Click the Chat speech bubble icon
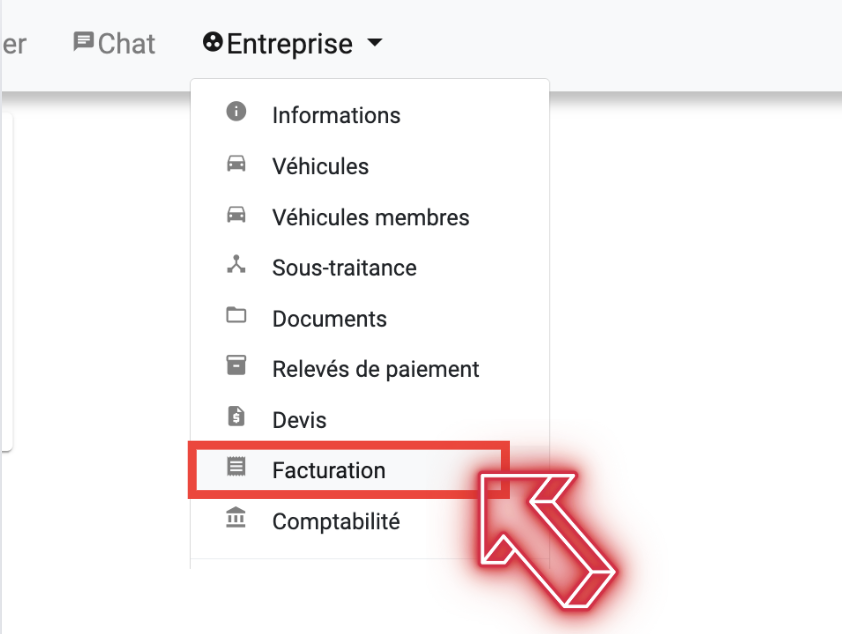Image resolution: width=842 pixels, height=634 pixels. [83, 42]
